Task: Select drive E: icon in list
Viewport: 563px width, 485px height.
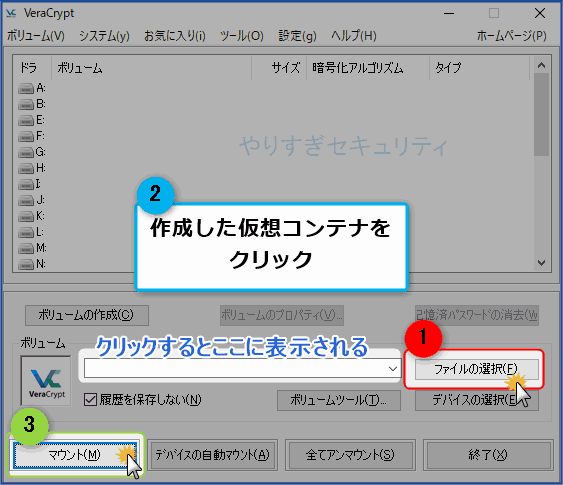Action: pos(26,120)
